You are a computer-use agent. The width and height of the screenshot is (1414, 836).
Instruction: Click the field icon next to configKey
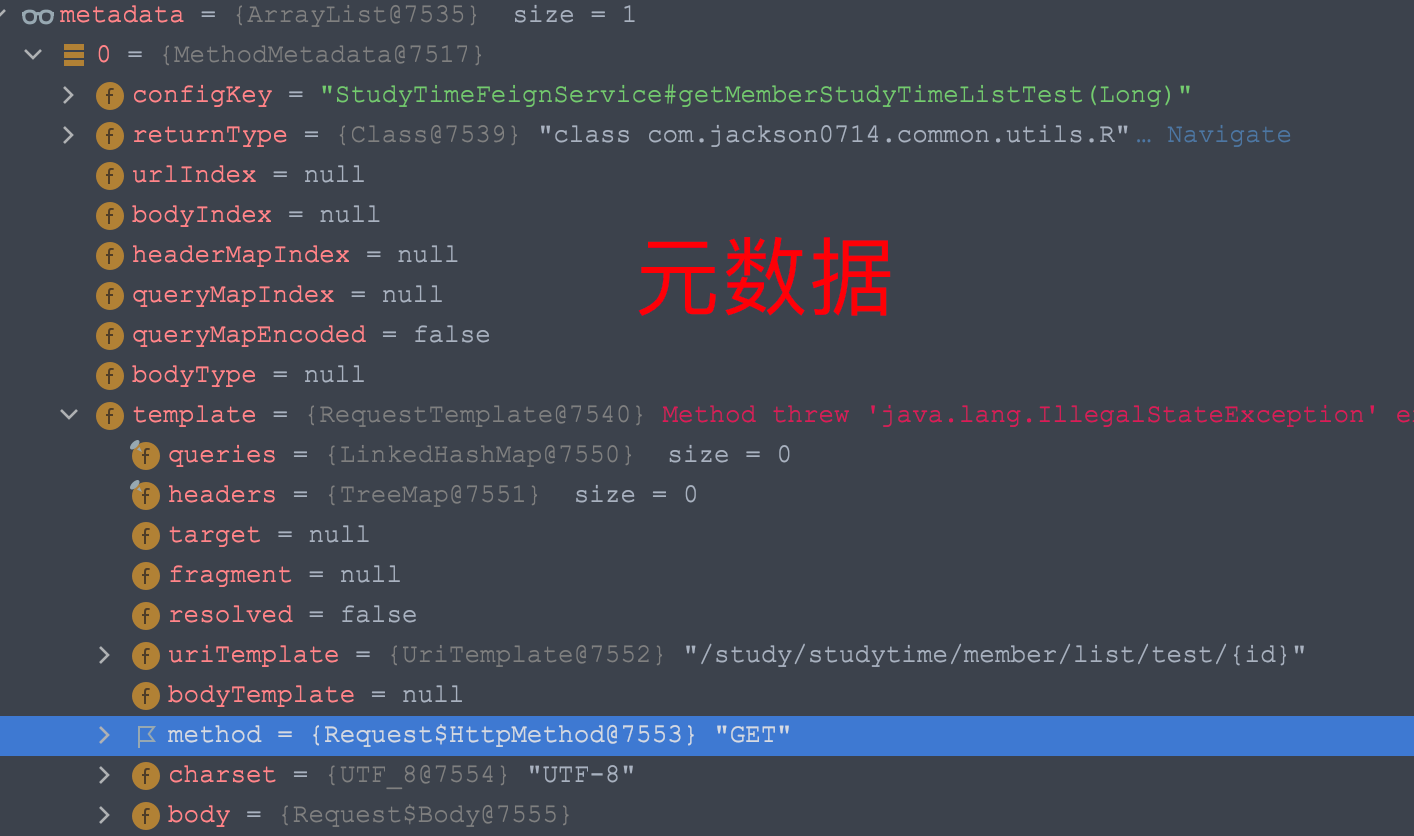coord(109,95)
